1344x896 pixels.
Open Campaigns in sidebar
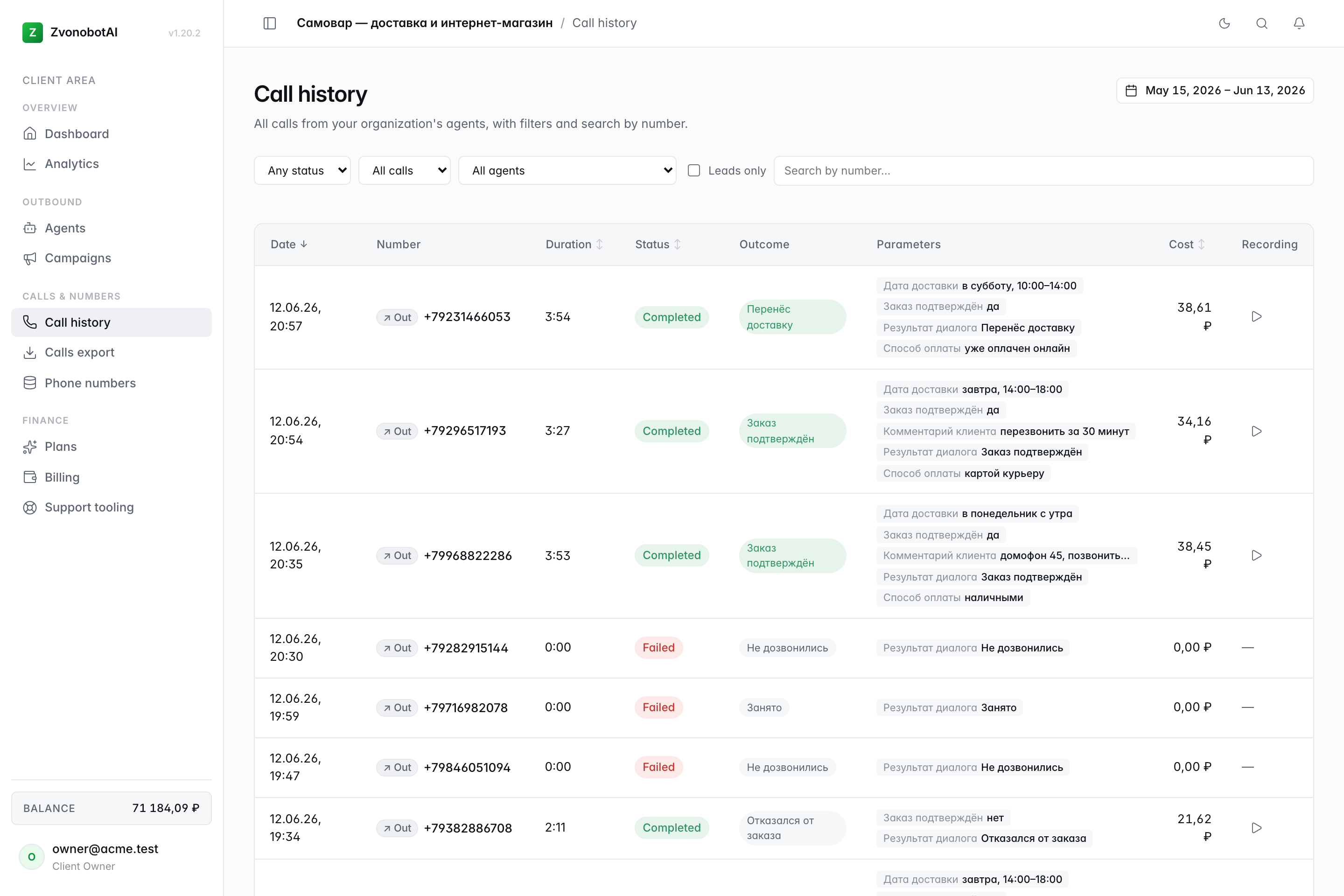pyautogui.click(x=112, y=258)
